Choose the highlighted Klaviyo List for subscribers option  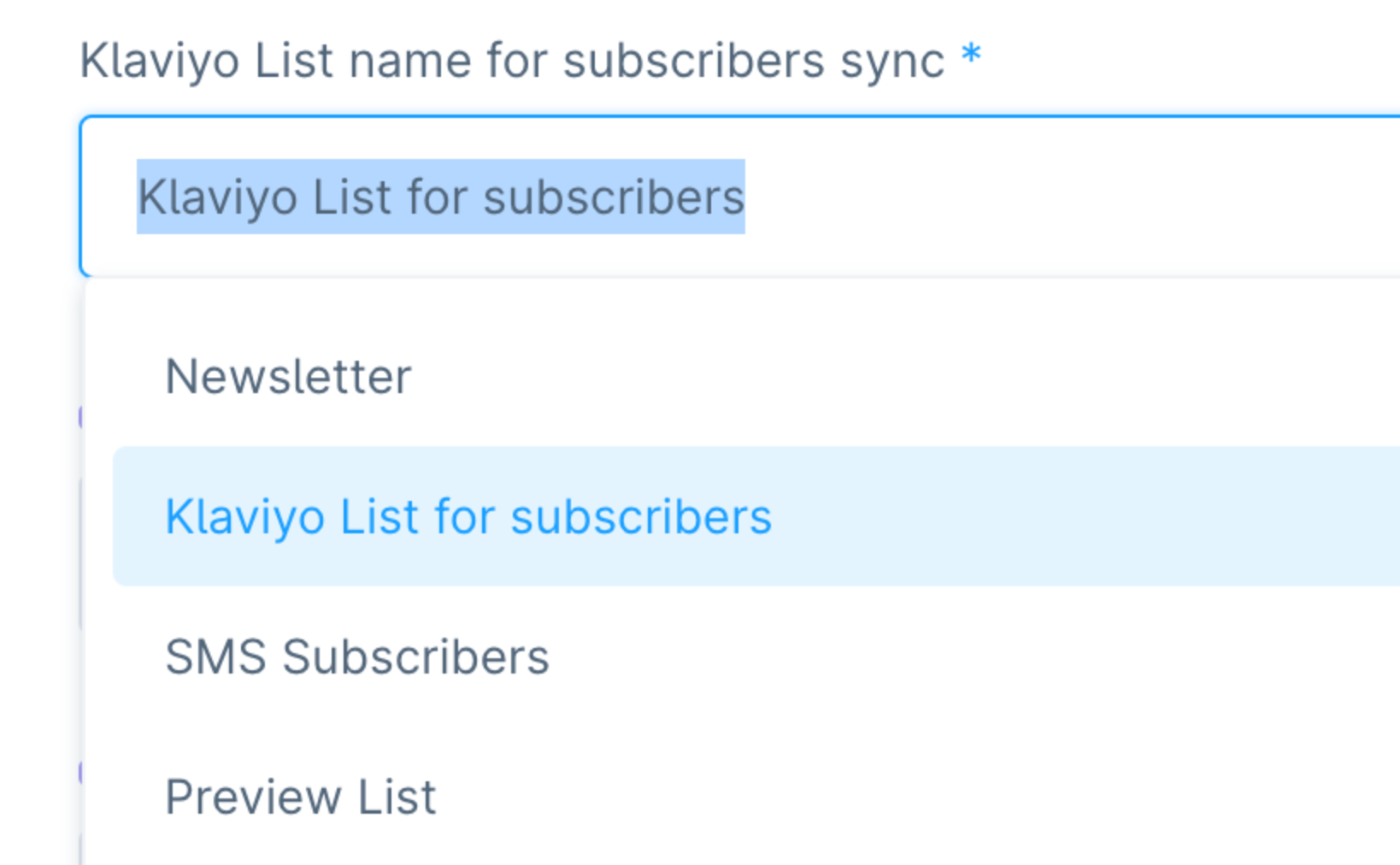(468, 517)
